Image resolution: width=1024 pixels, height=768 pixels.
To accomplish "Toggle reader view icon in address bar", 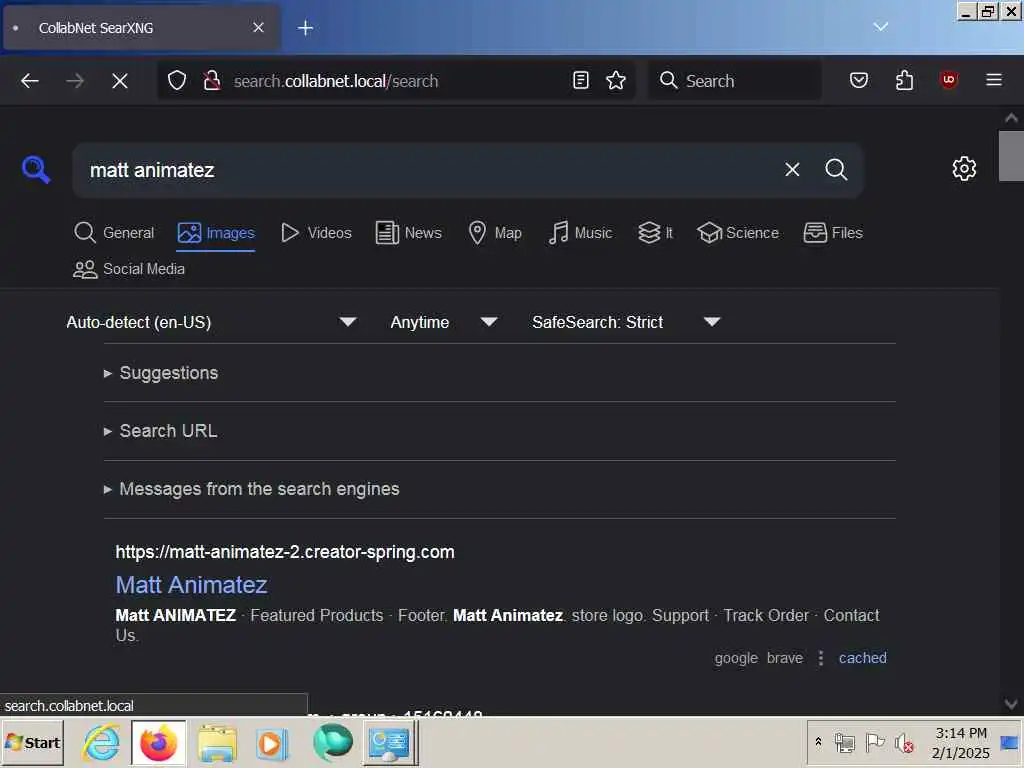I will tap(581, 80).
